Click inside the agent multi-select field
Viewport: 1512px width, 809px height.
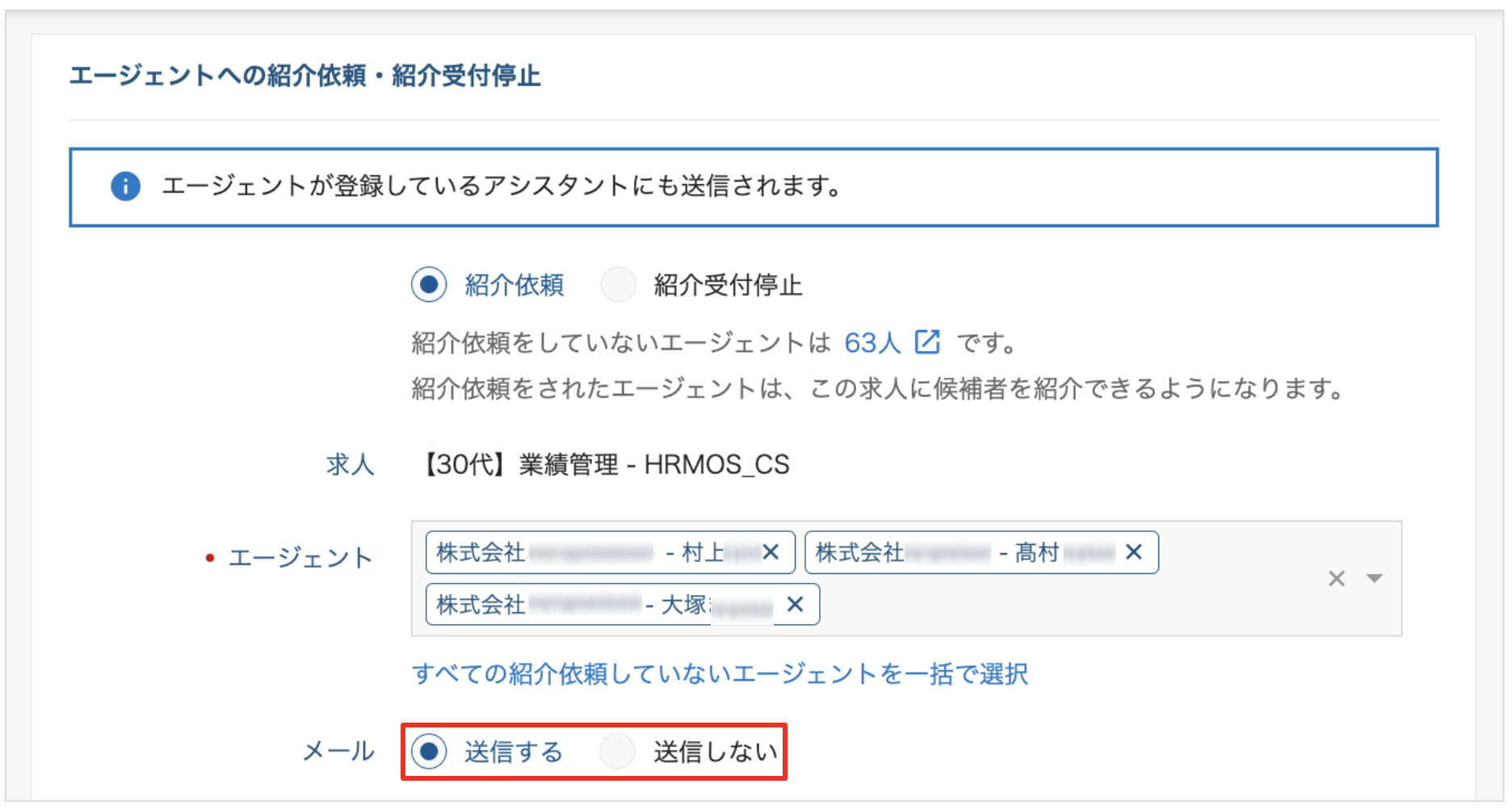coord(906,579)
